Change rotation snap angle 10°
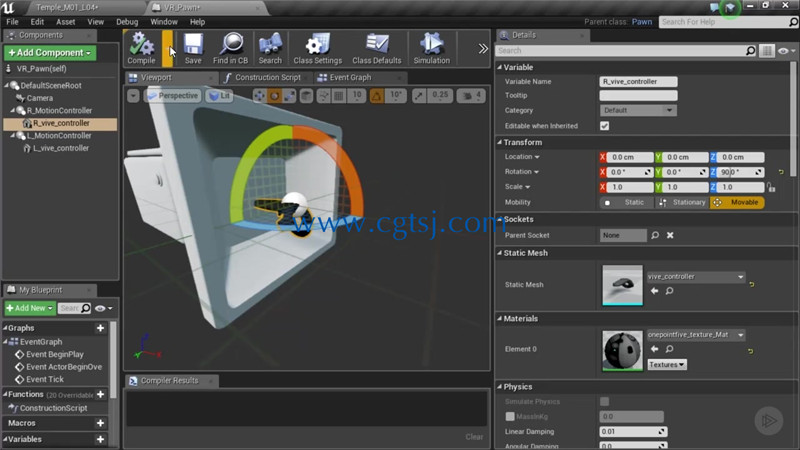This screenshot has width=800, height=450. pyautogui.click(x=396, y=95)
